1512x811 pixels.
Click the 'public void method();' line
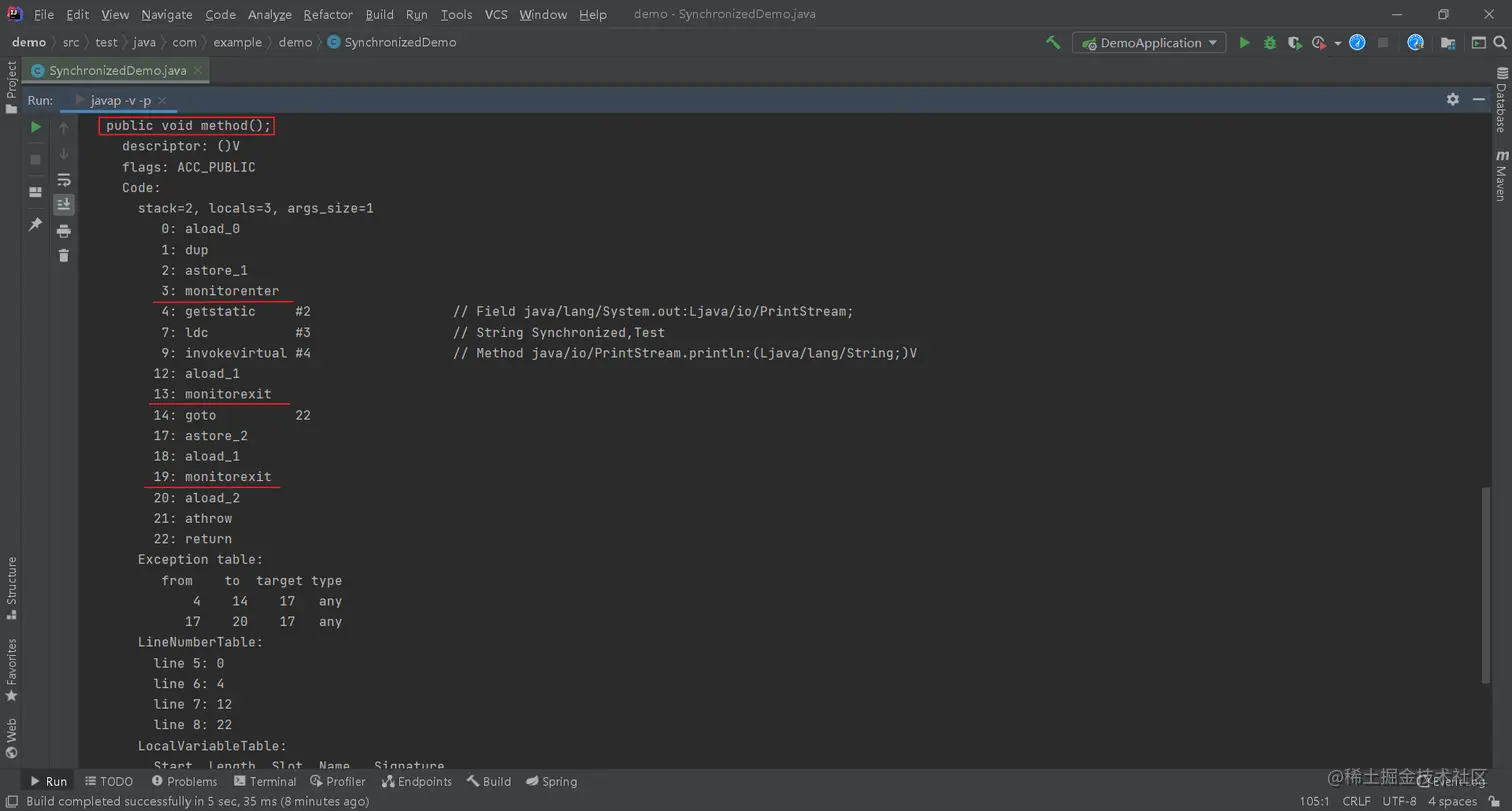188,126
